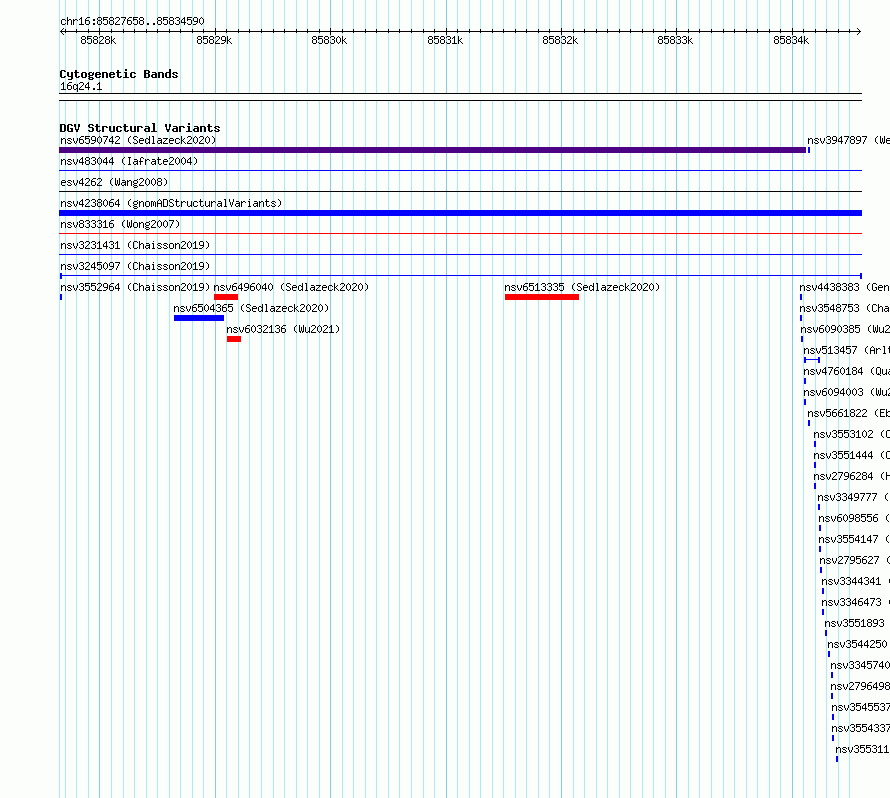Click the 85829k ruler position

click(214, 40)
